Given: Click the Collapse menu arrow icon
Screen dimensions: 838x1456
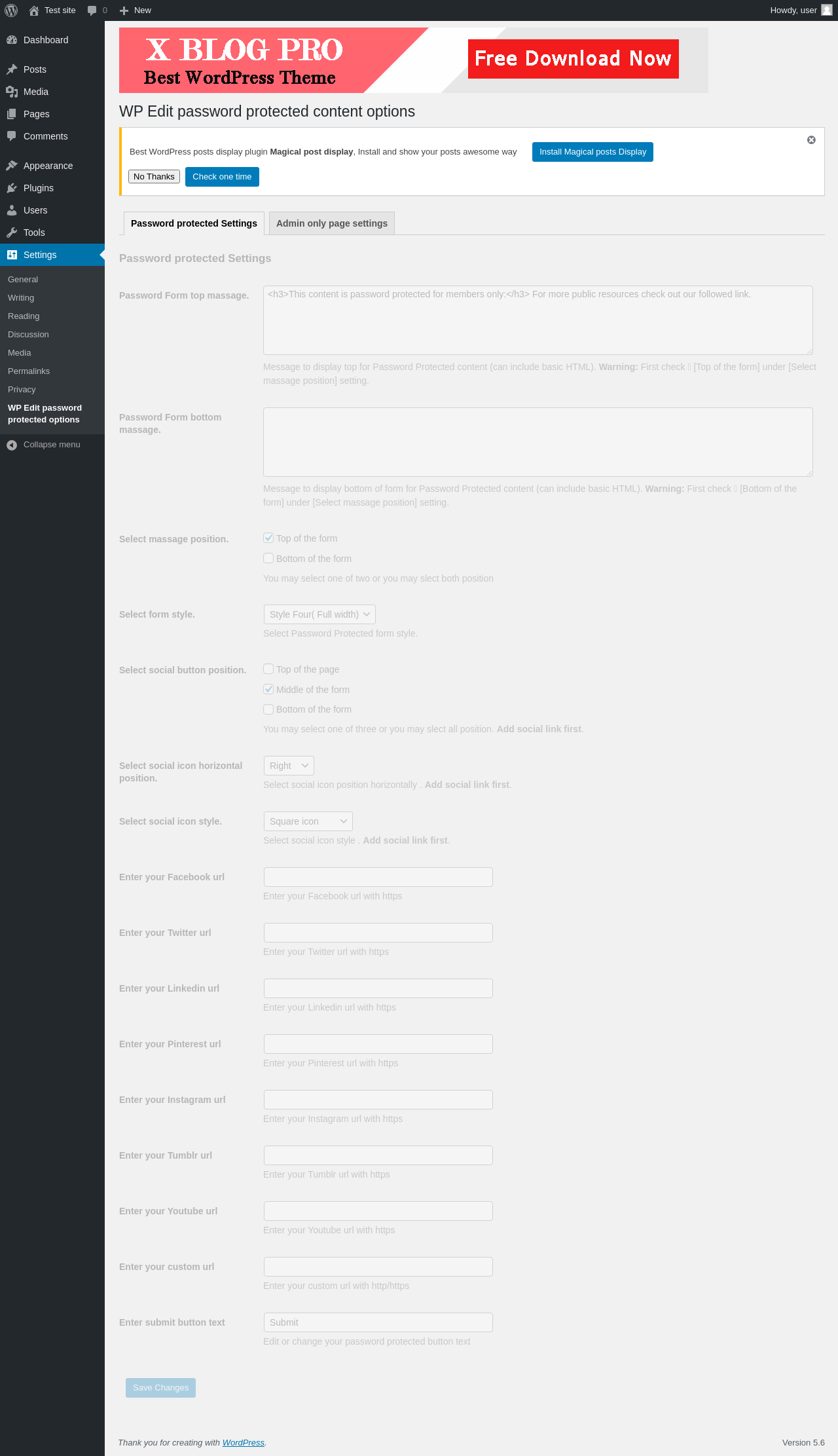Looking at the screenshot, I should [x=12, y=445].
